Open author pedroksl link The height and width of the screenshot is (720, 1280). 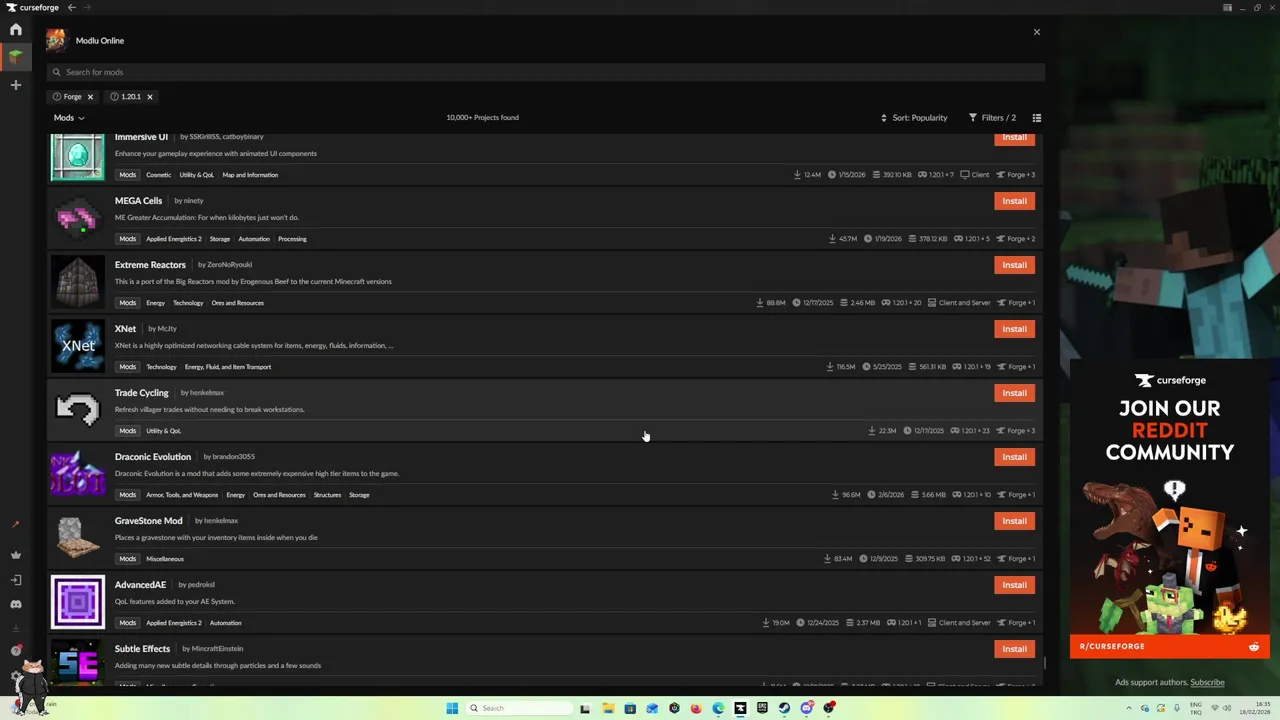pyautogui.click(x=201, y=585)
